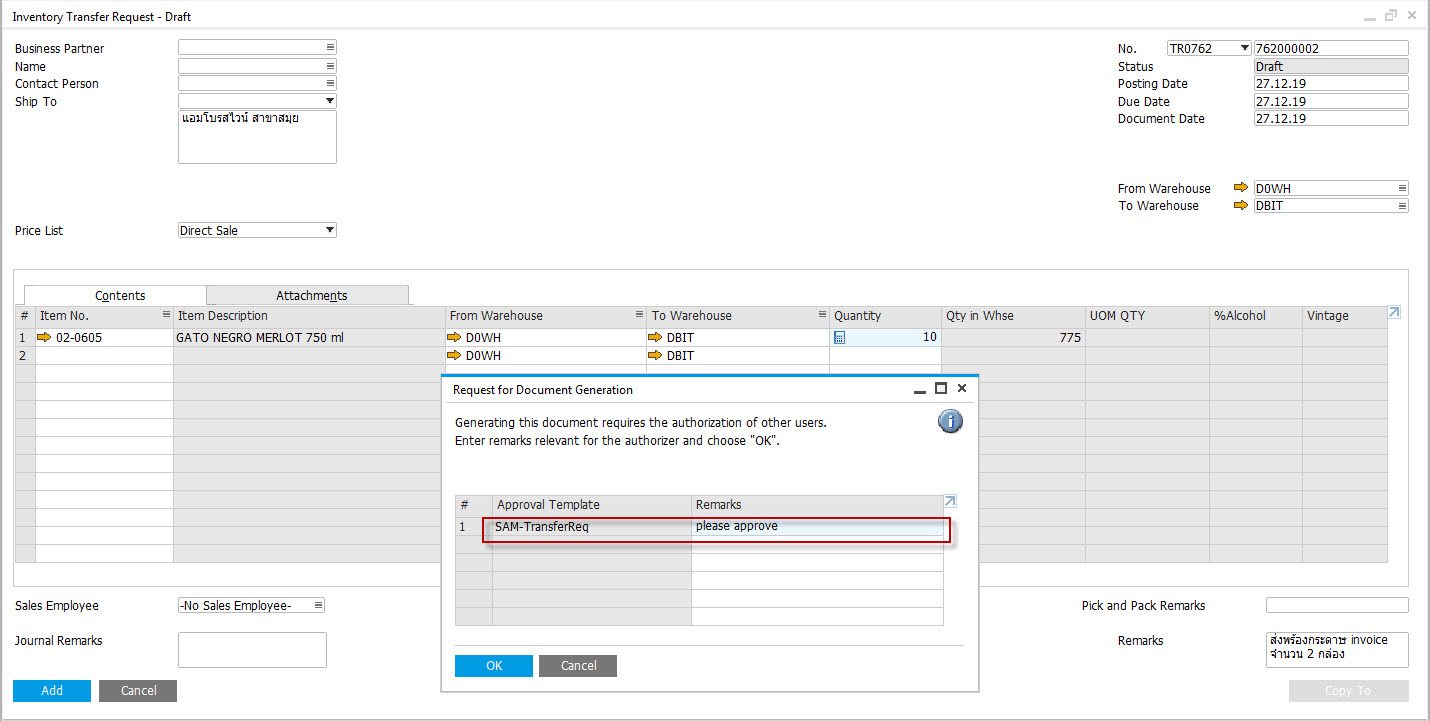Open header To Warehouse selection list icon
1430x721 pixels.
pyautogui.click(x=1402, y=206)
